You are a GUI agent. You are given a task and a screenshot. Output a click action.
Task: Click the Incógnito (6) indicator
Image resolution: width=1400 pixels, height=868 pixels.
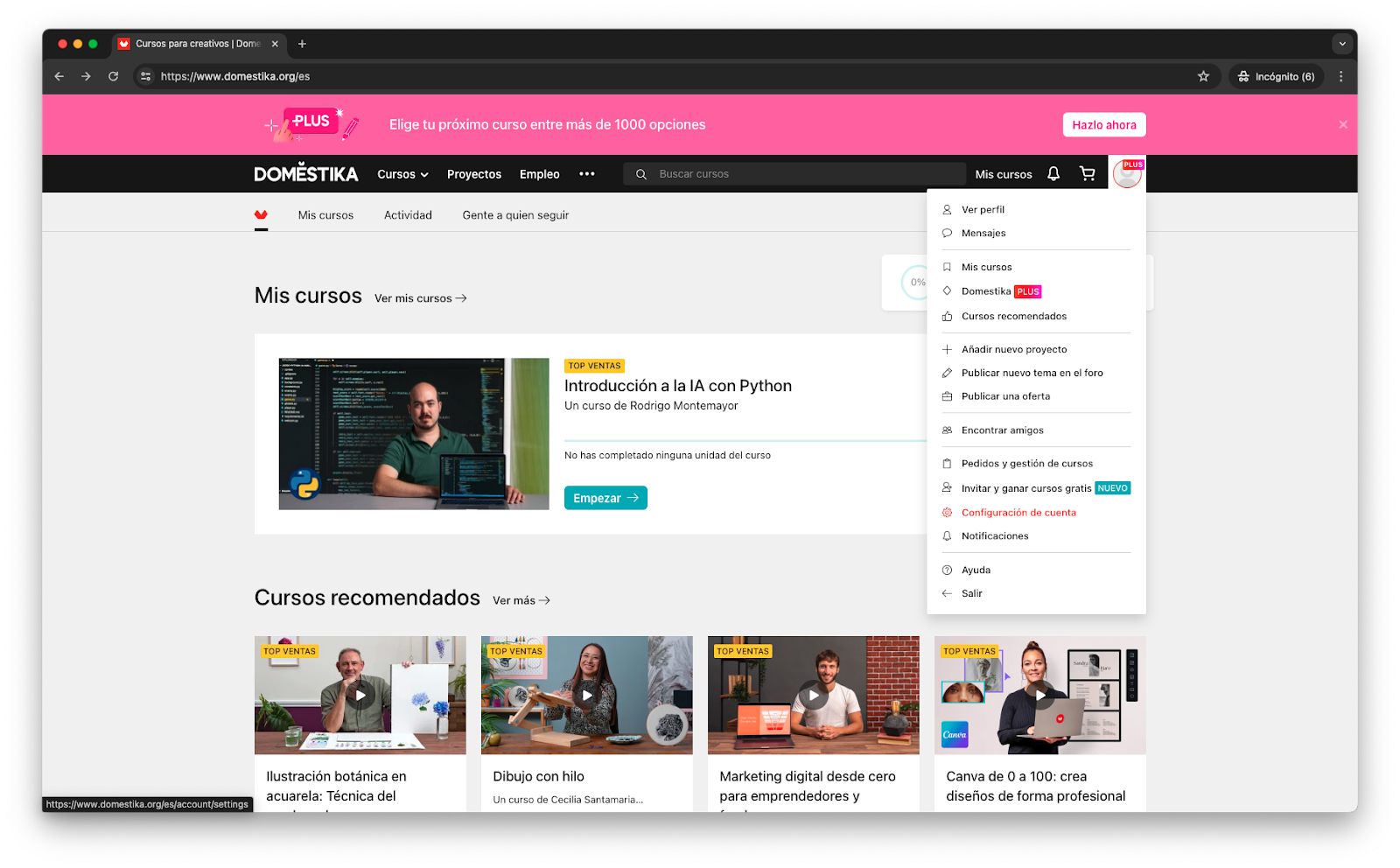coord(1277,76)
